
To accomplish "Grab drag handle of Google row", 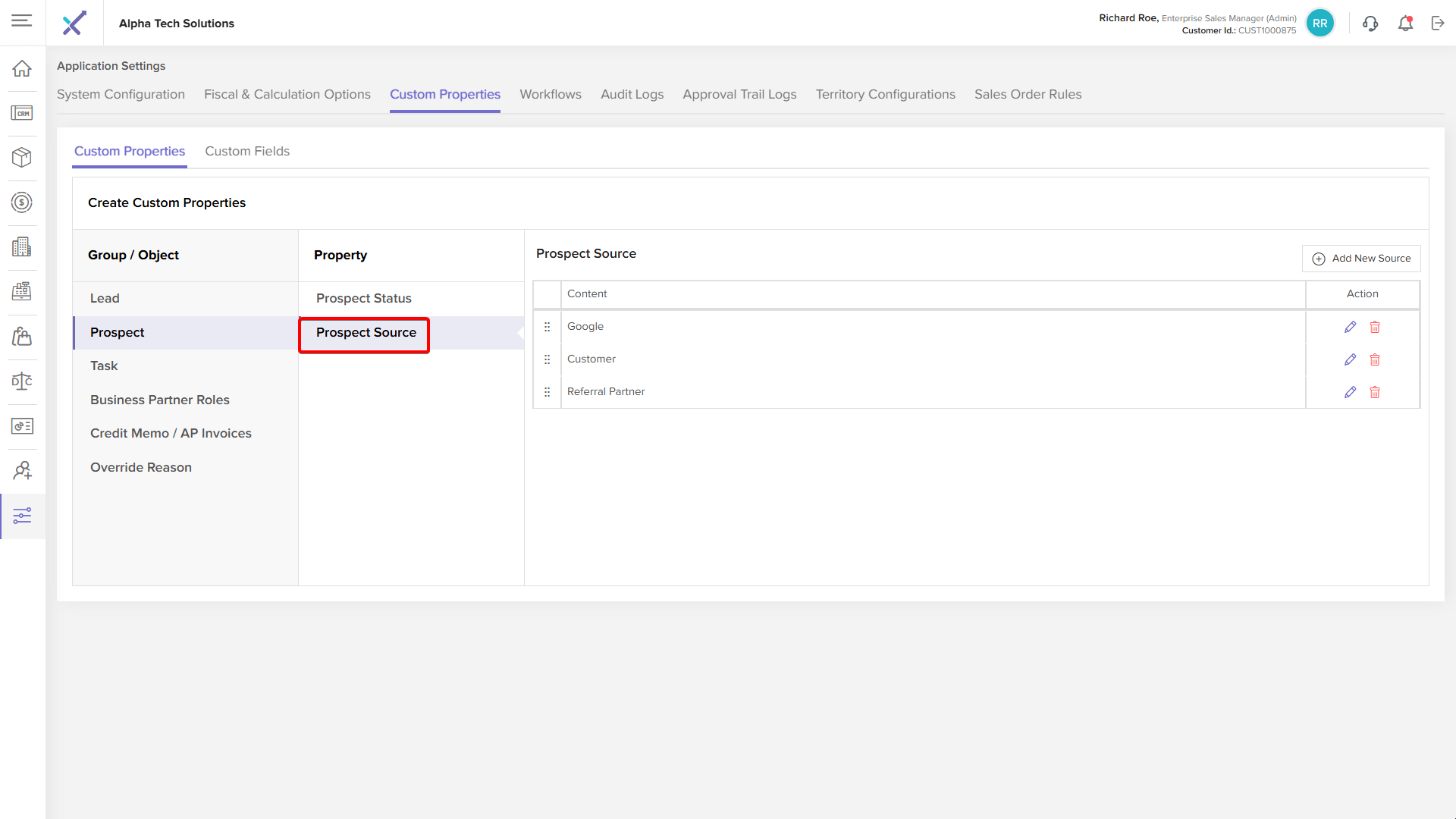I will (547, 327).
